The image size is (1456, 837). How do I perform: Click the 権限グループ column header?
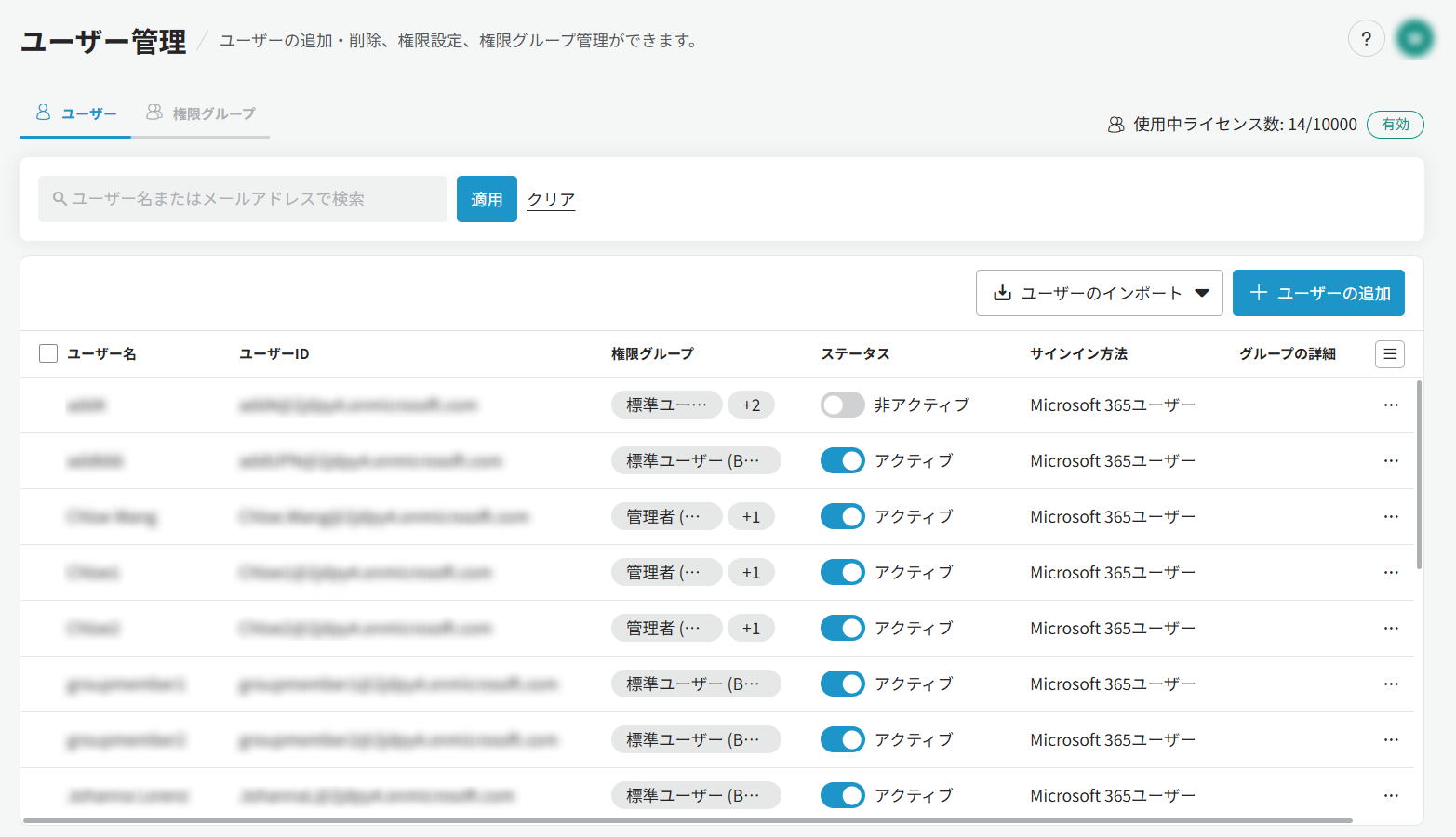tap(652, 353)
